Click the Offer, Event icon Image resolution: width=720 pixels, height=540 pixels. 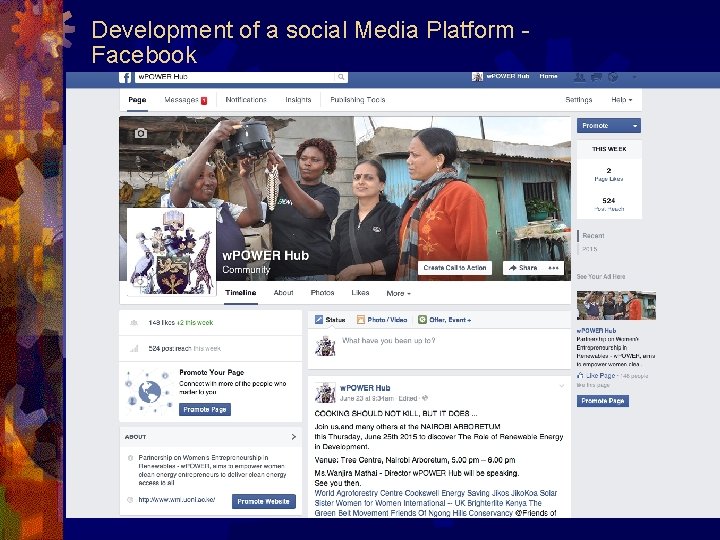pyautogui.click(x=422, y=320)
